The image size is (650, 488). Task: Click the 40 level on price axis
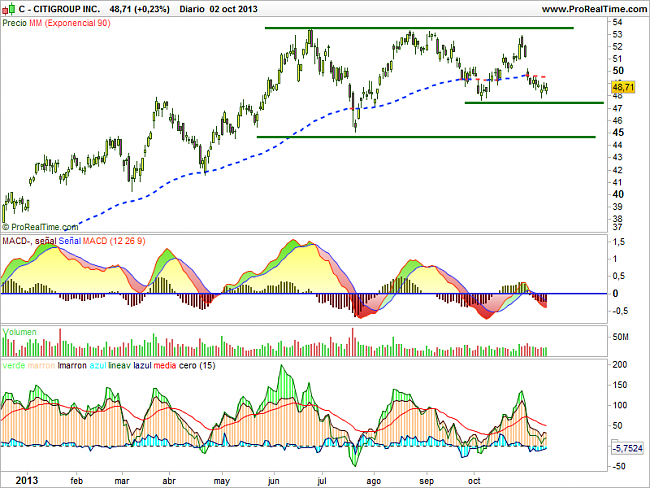point(618,194)
